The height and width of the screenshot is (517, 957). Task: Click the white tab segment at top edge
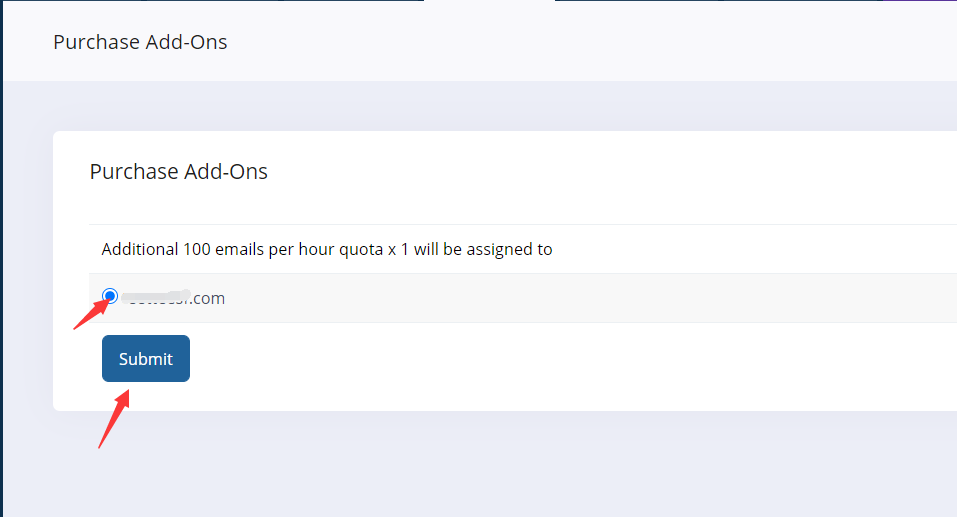tap(489, 2)
